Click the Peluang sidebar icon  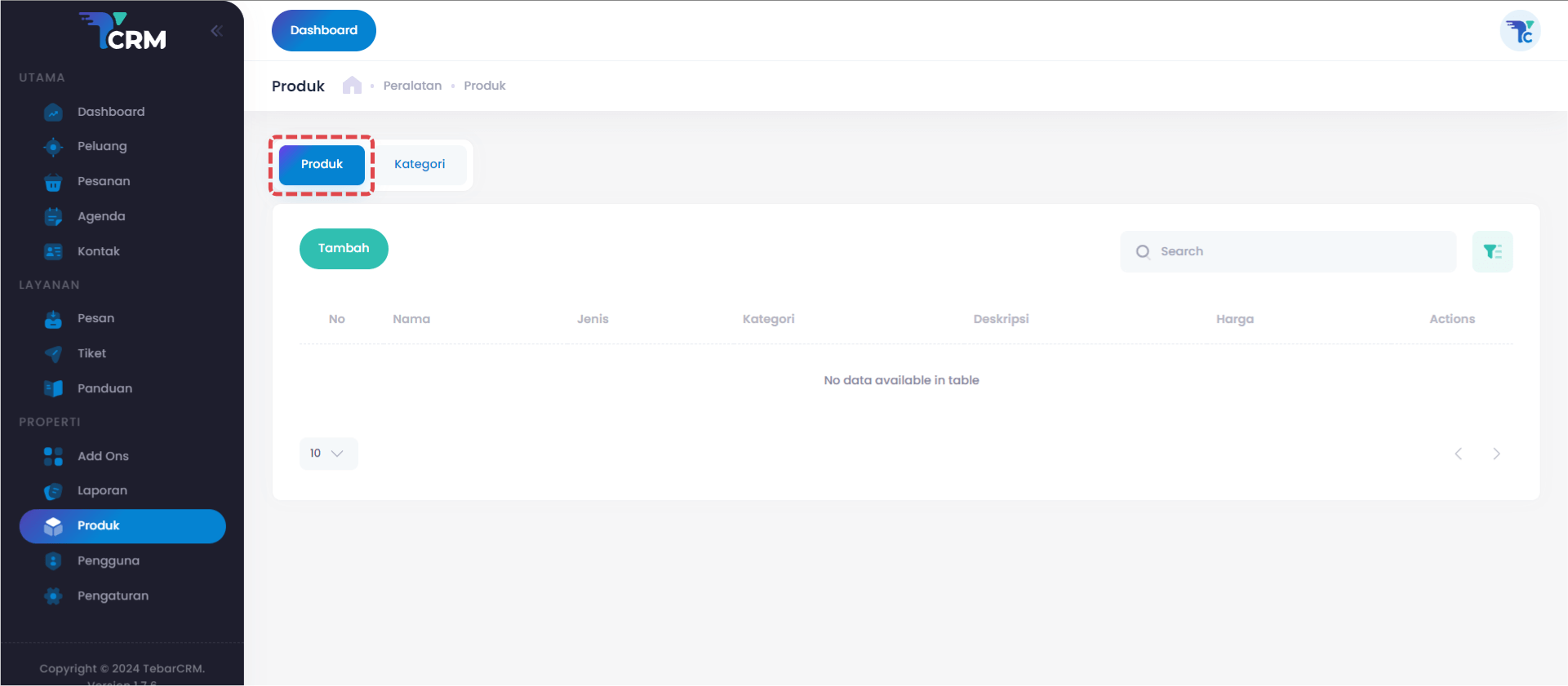(53, 147)
